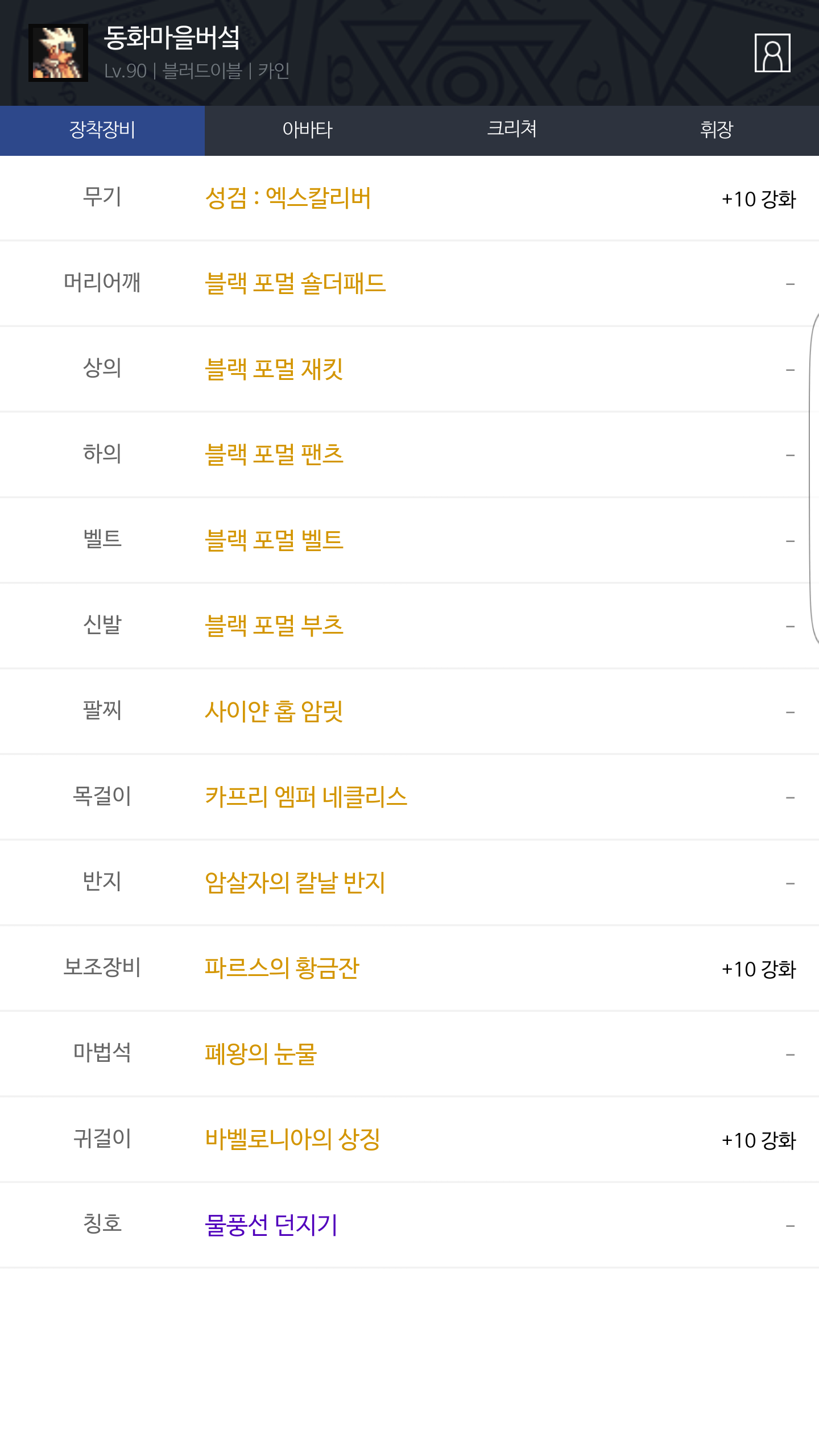
Task: Tap the character avatar thumbnail
Action: [x=58, y=53]
